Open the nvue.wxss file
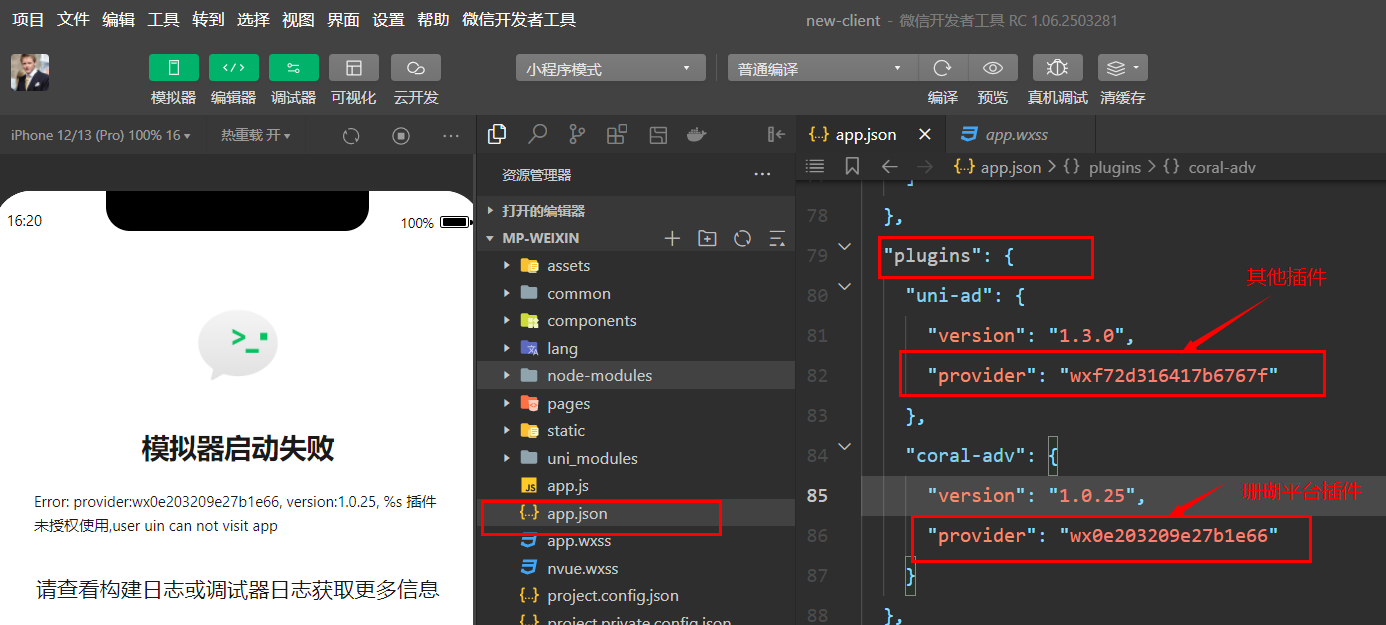 [x=636, y=568]
